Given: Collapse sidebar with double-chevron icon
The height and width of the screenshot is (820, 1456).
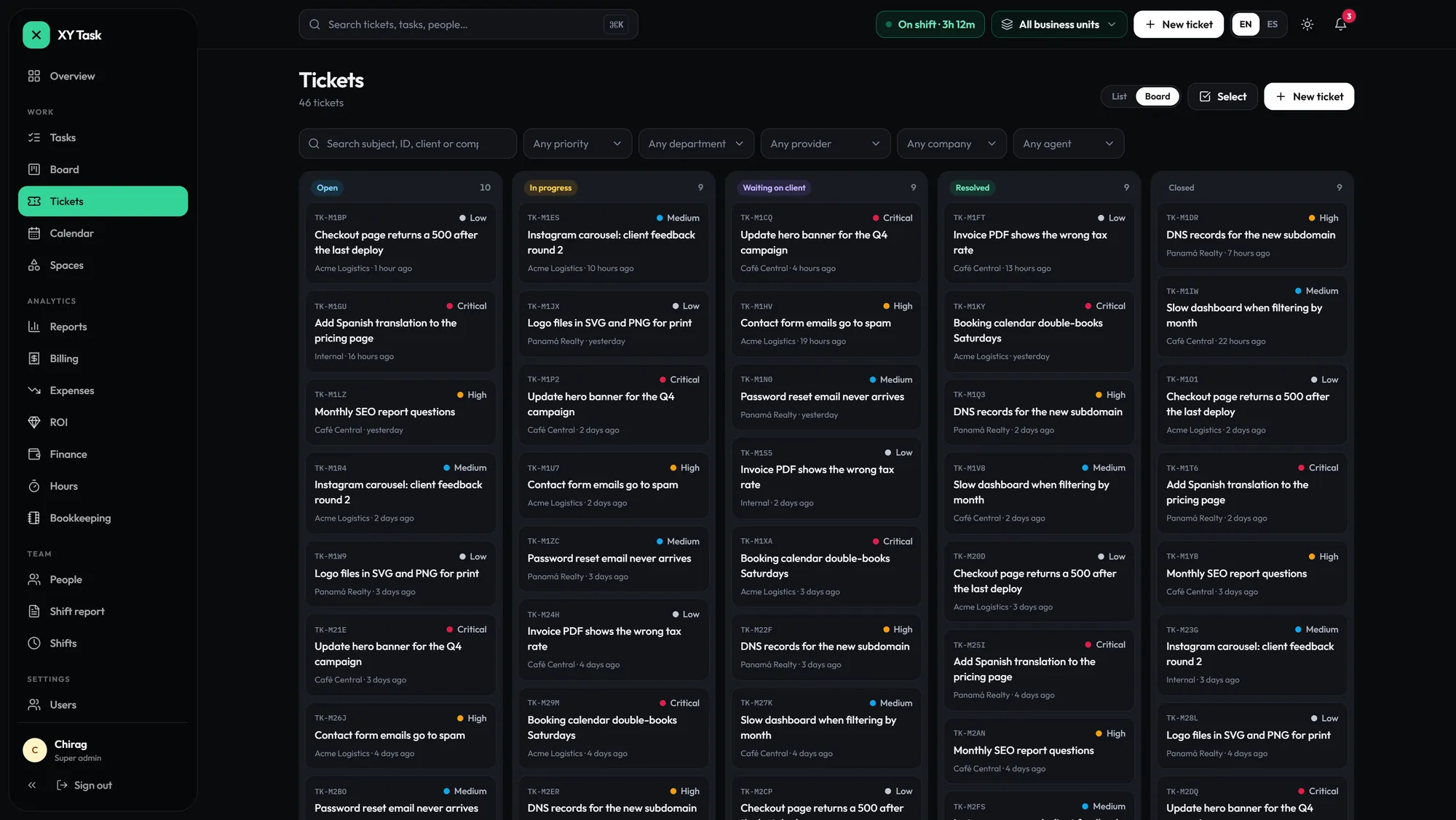Looking at the screenshot, I should point(32,785).
